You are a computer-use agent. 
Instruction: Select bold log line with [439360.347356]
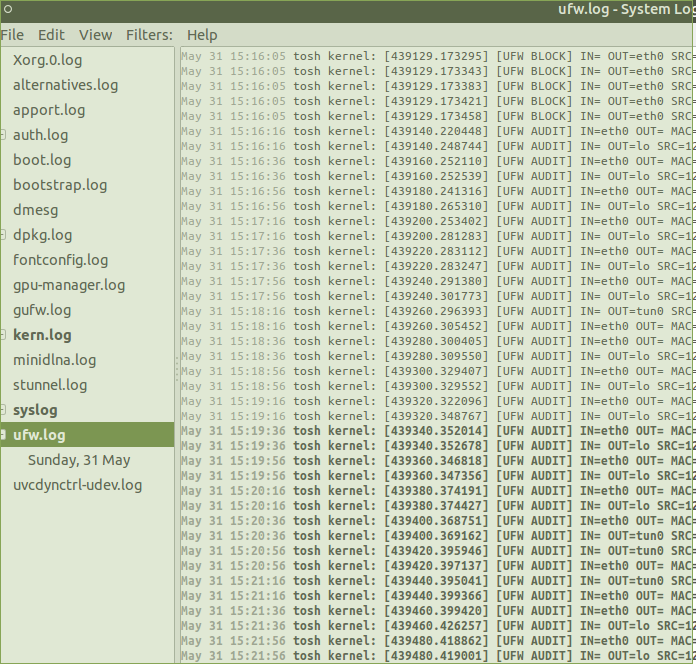438,476
